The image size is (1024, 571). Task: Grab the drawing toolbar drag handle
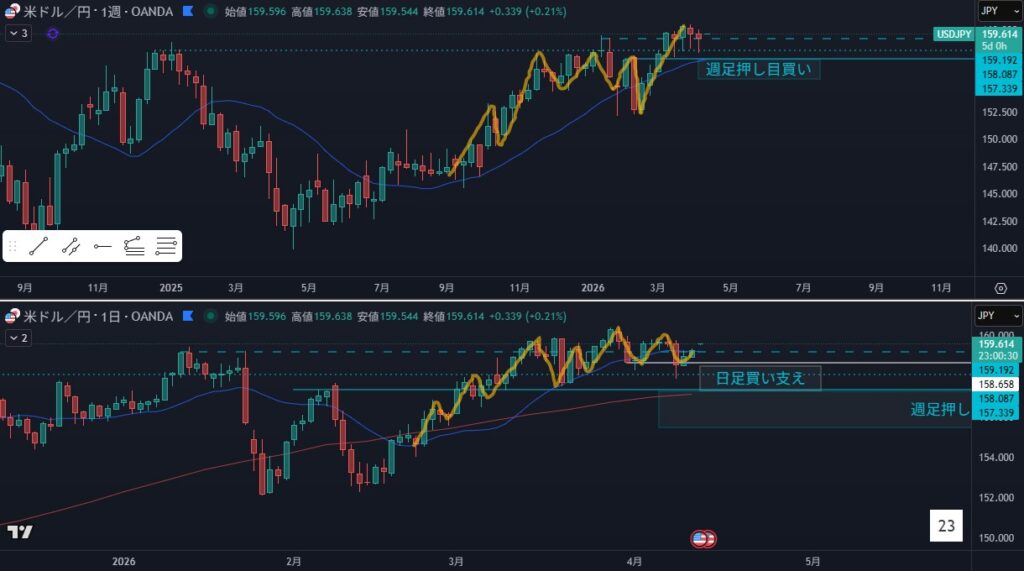pyautogui.click(x=13, y=245)
